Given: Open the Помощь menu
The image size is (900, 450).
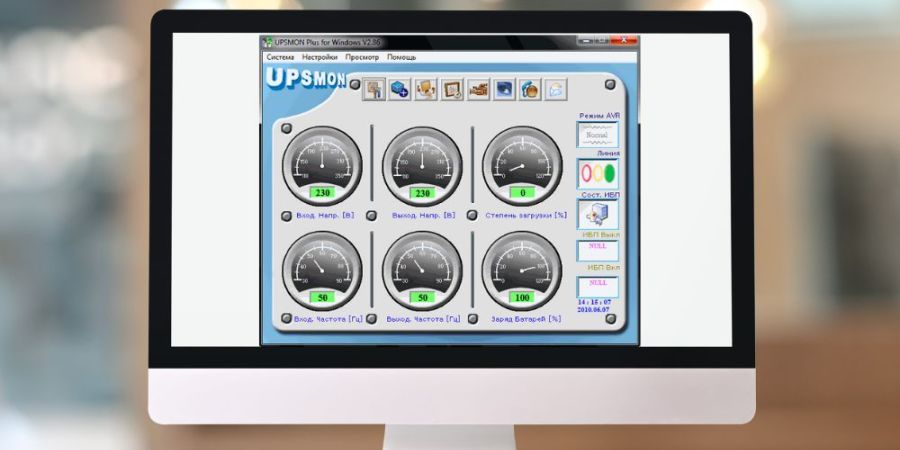Looking at the screenshot, I should (x=402, y=58).
